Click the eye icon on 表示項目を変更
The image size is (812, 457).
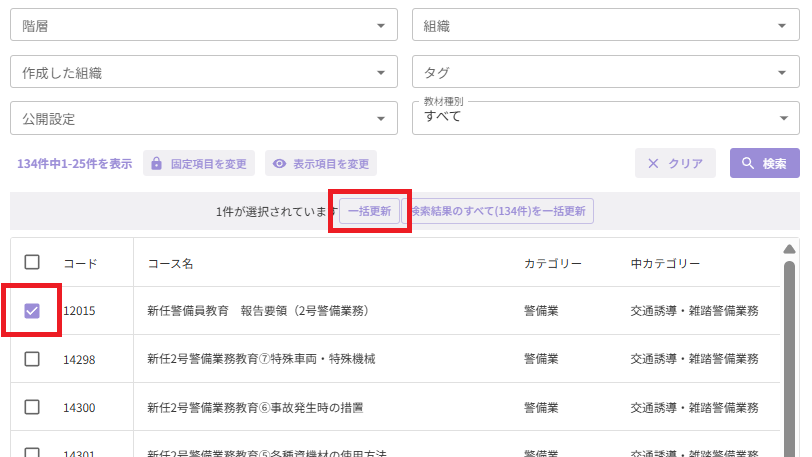pos(279,164)
